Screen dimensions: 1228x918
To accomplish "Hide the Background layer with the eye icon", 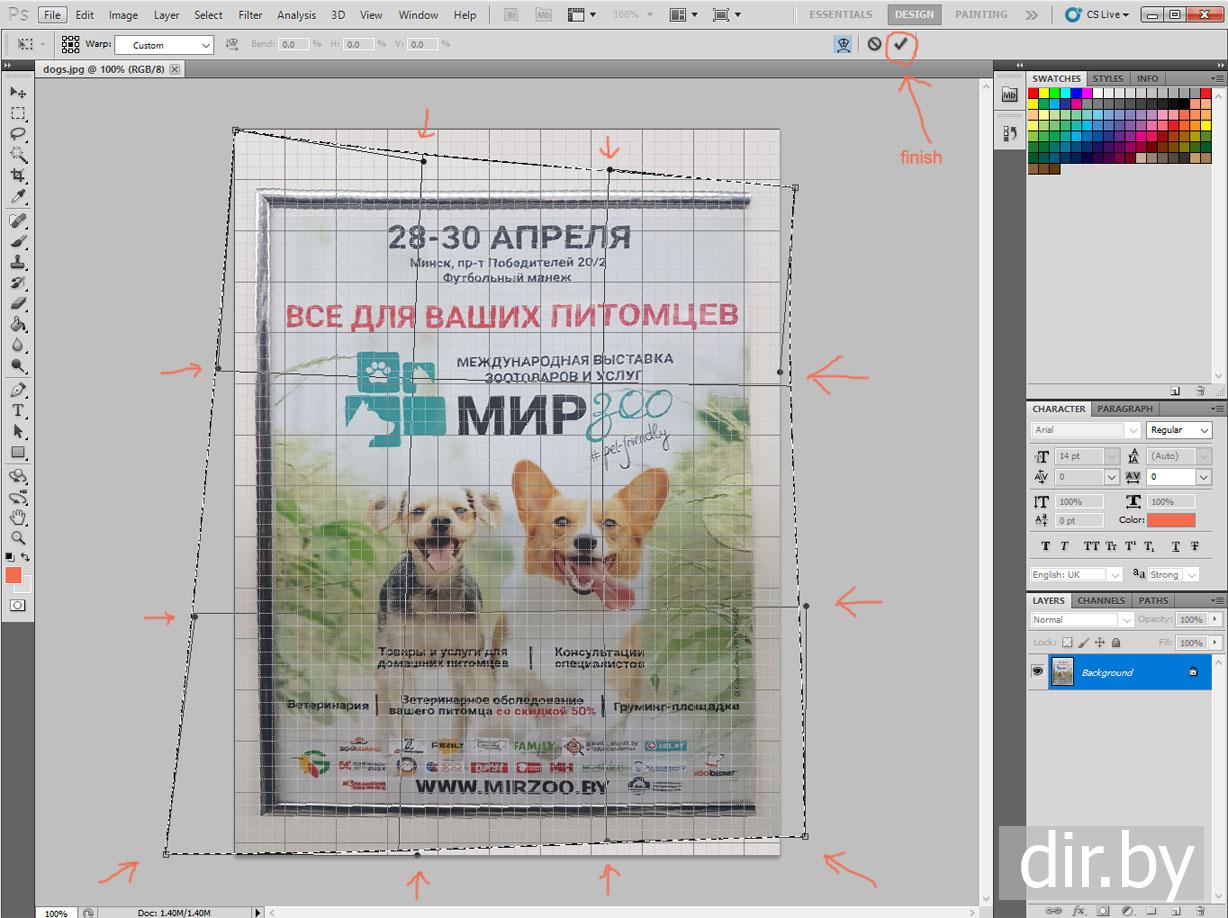I will tap(1037, 672).
